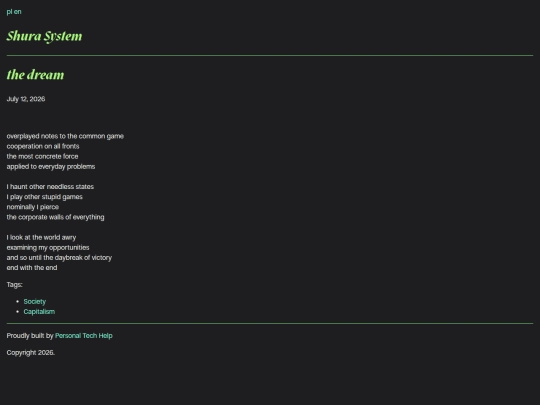Click line 'I play other stupid games'

44,197
